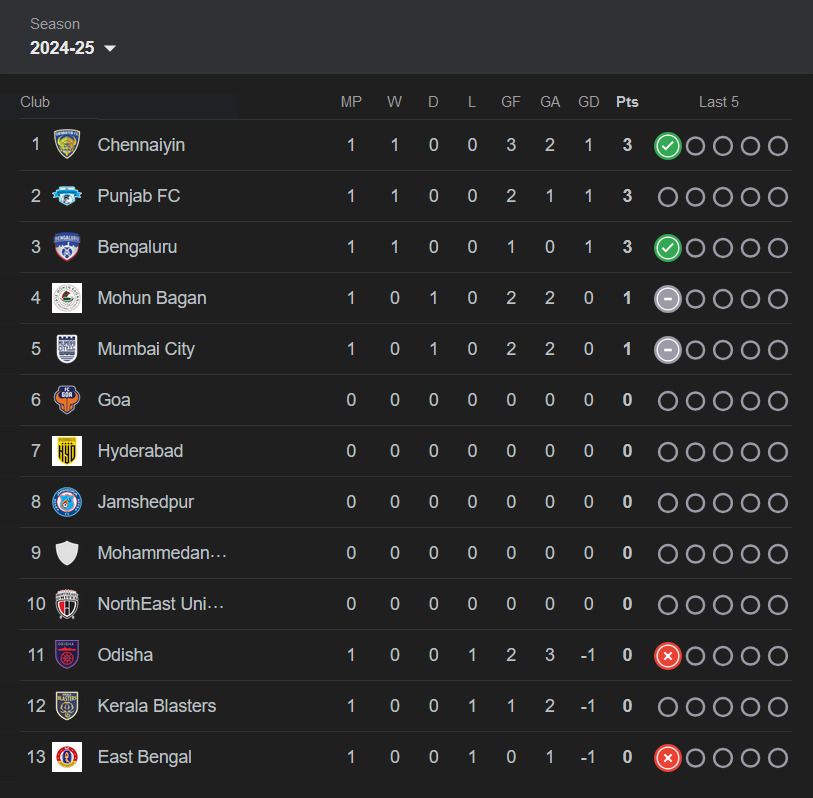Viewport: 813px width, 798px height.
Task: Click the Goa club crest icon
Action: click(x=67, y=400)
